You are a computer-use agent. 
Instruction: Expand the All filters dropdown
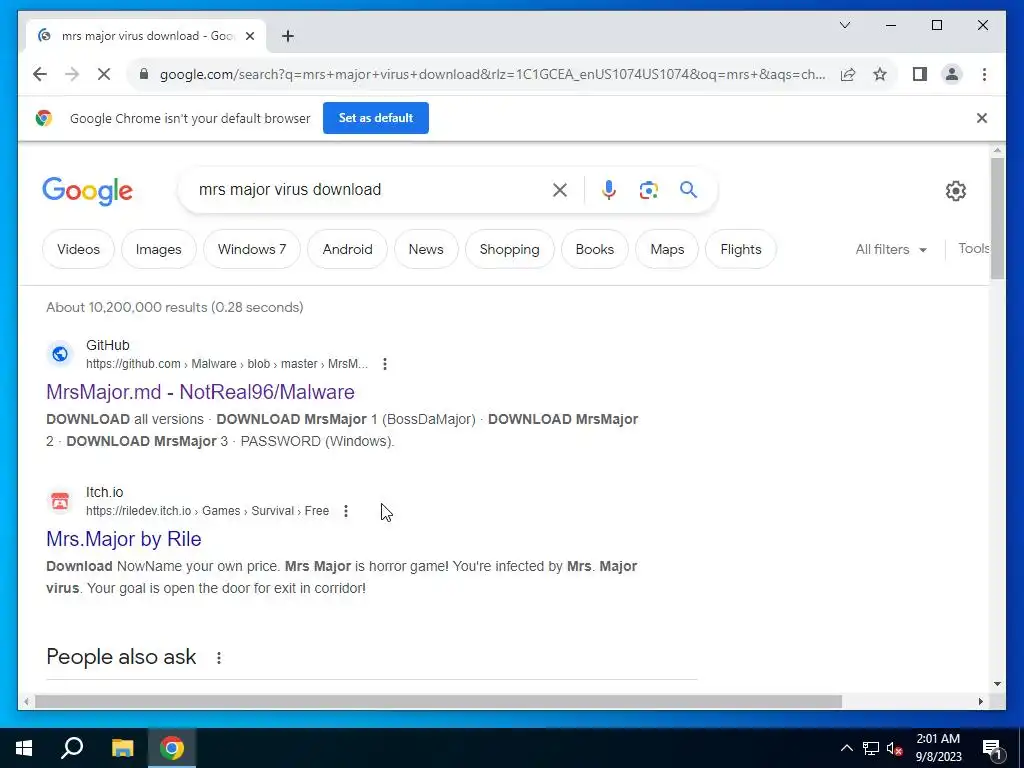coord(891,249)
